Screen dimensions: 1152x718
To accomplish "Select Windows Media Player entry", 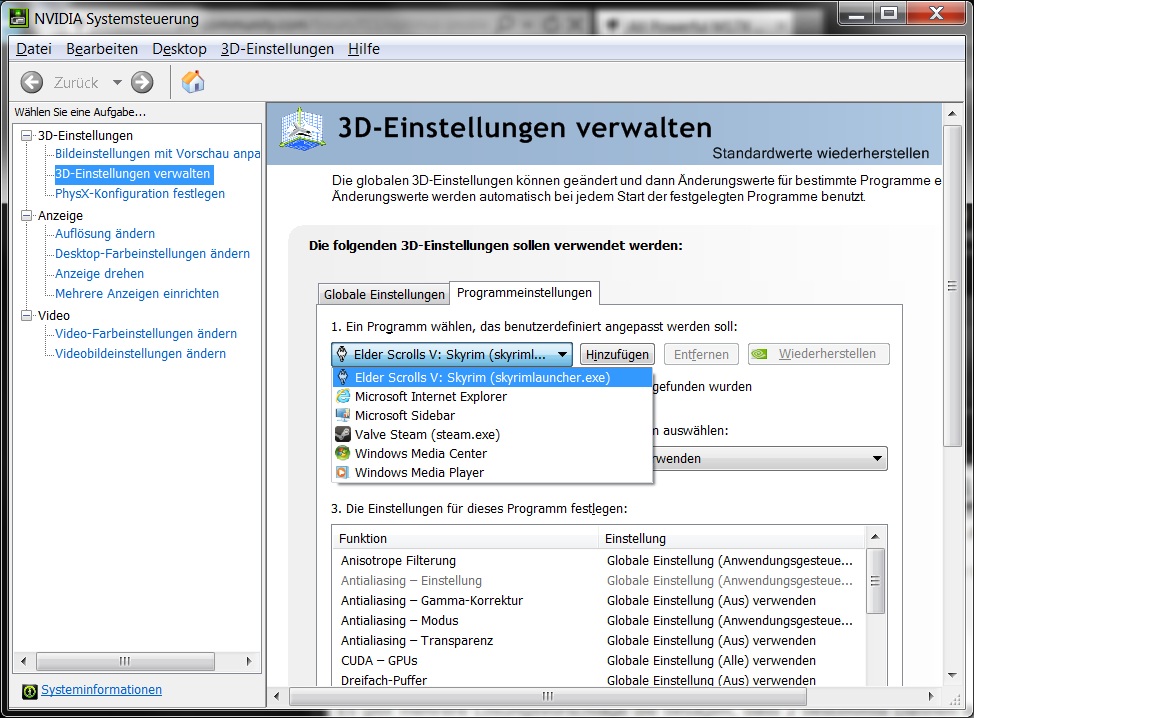I will tap(418, 473).
